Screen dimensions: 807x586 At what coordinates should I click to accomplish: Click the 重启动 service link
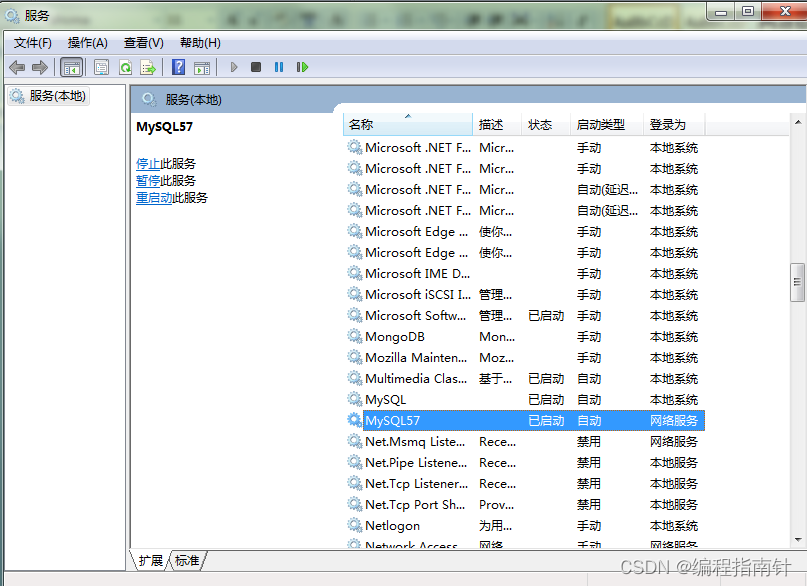[x=154, y=198]
